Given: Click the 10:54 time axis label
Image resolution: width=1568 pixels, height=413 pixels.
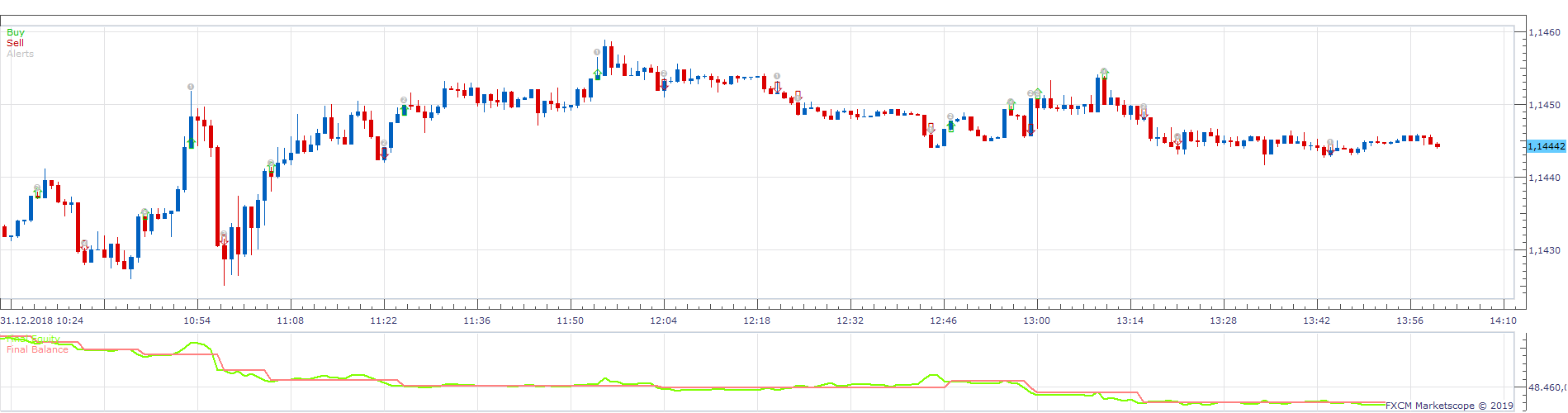Looking at the screenshot, I should pos(197,320).
